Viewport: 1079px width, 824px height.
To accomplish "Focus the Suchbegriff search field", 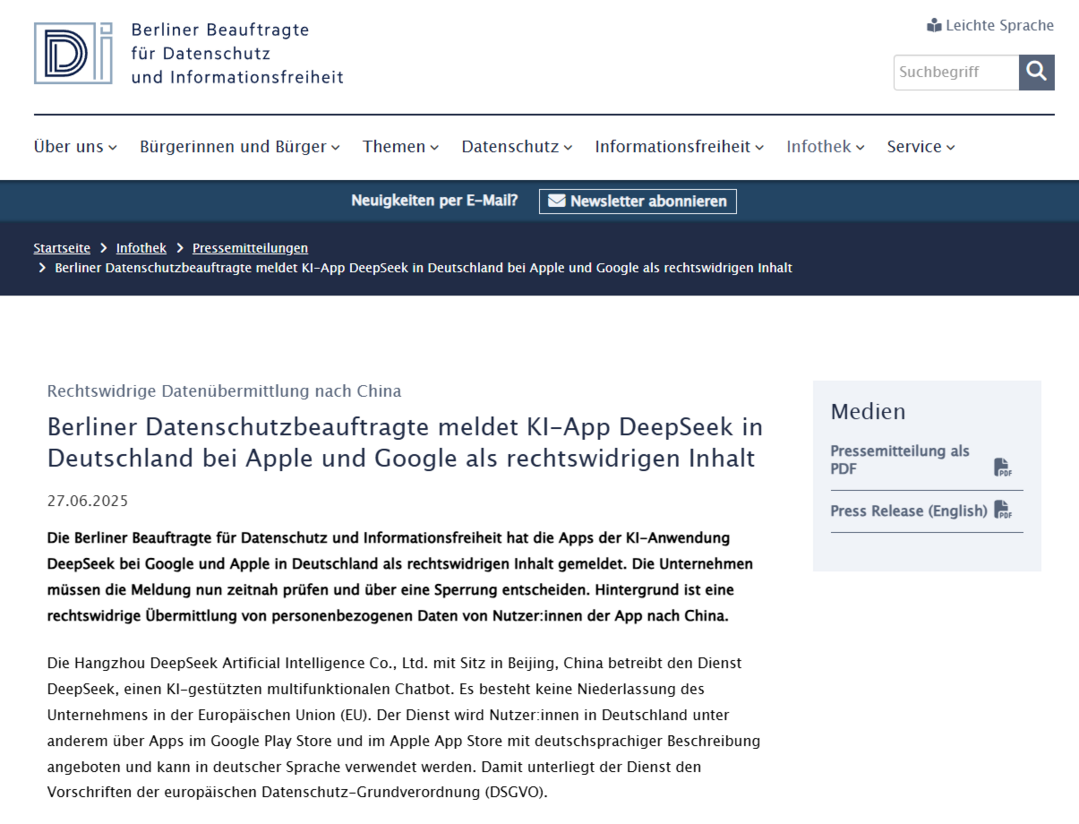I will click(957, 72).
